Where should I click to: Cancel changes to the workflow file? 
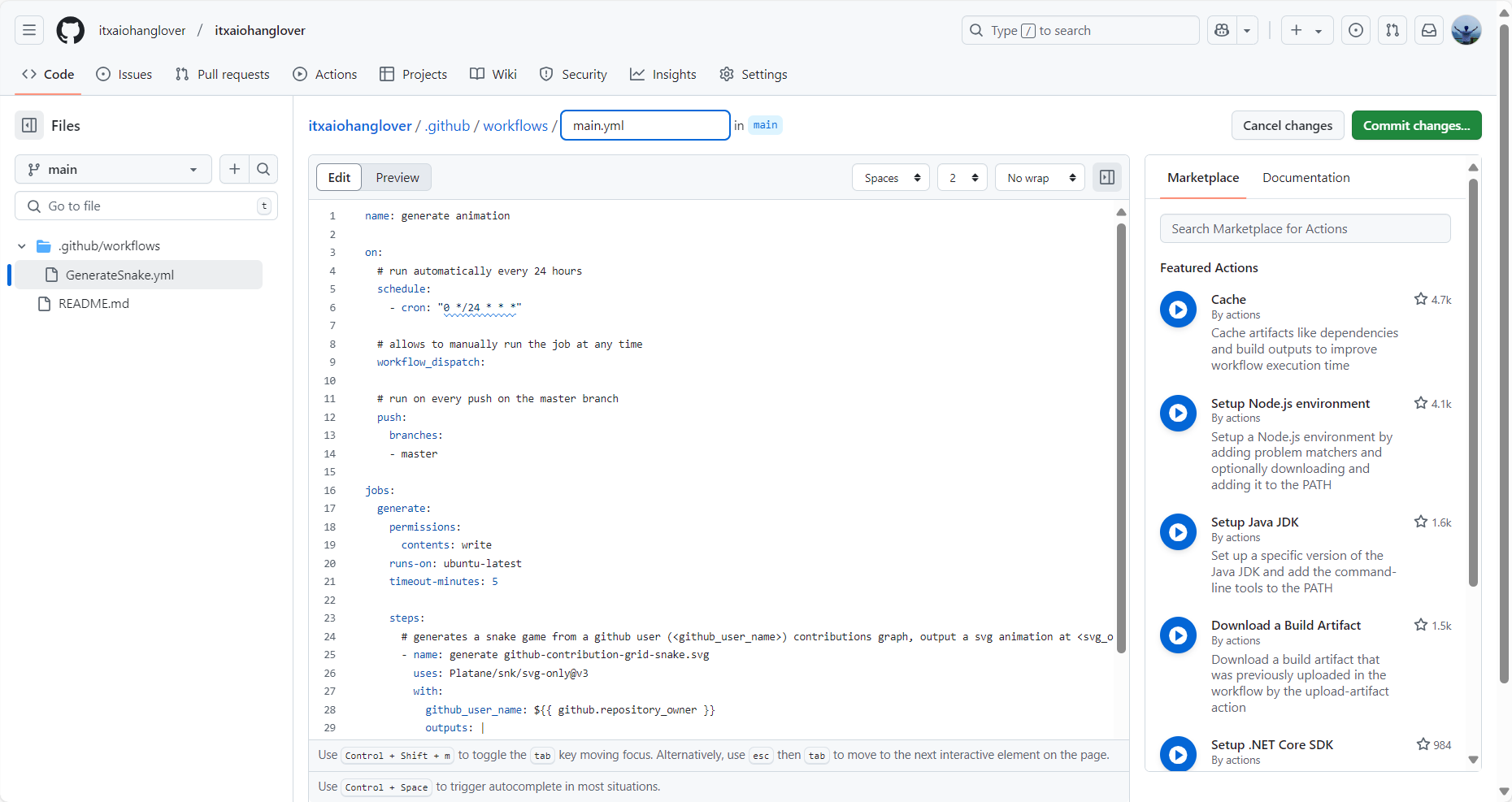tap(1287, 125)
